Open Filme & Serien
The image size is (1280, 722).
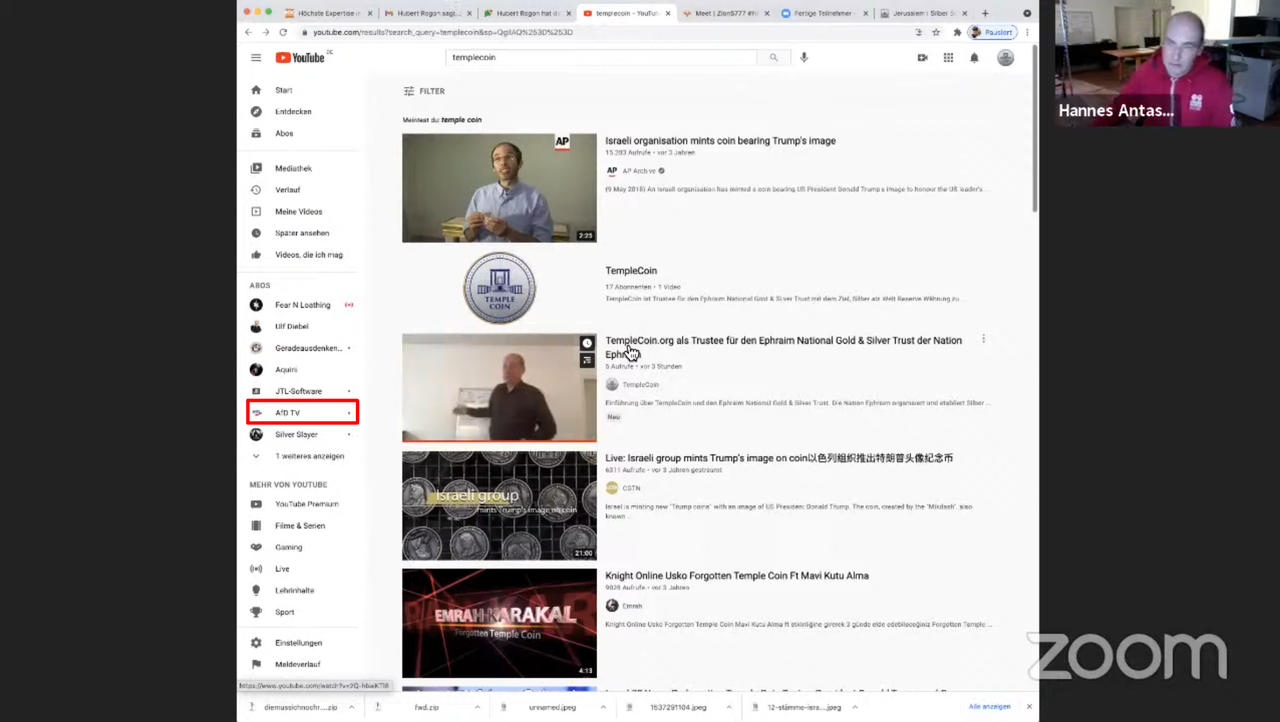(x=301, y=526)
